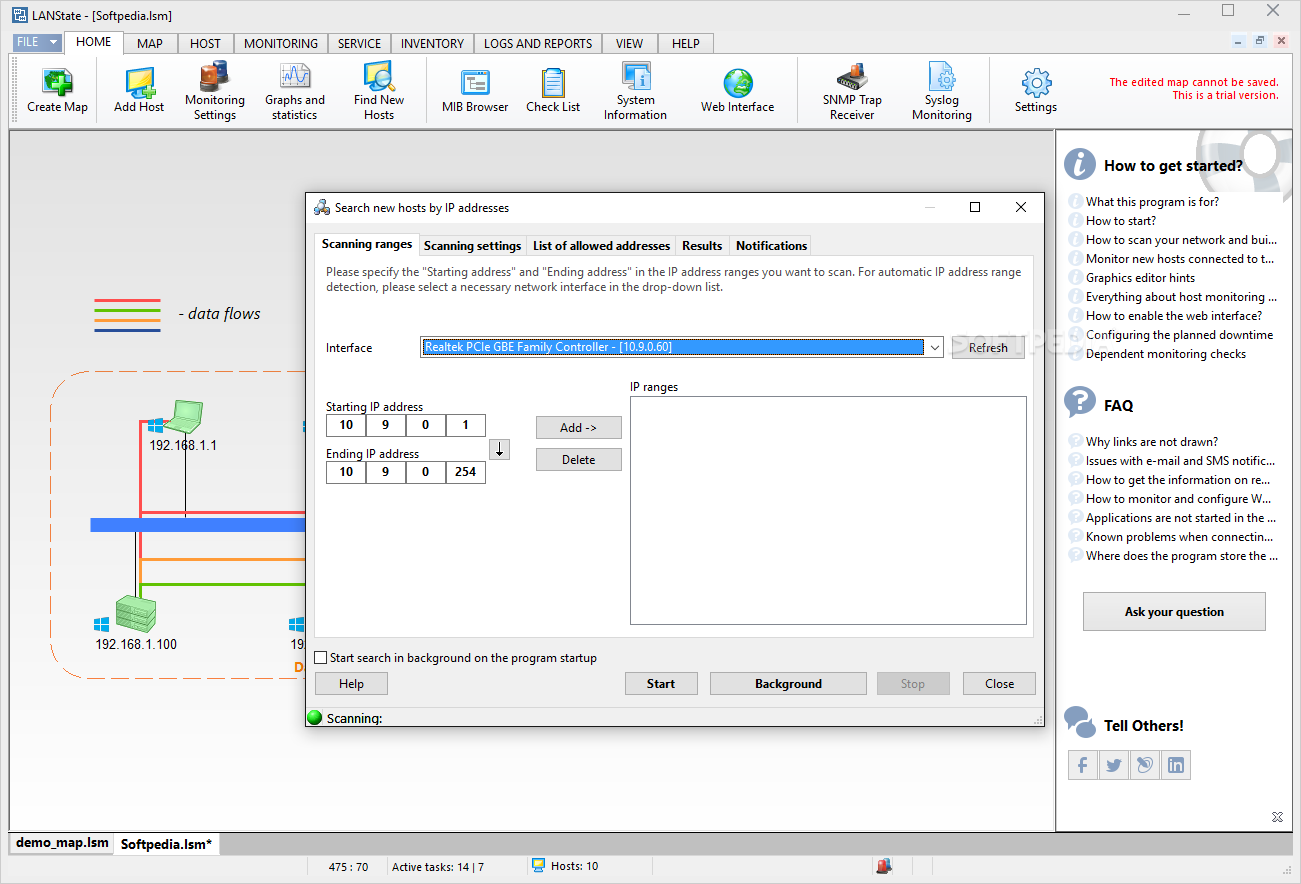Image resolution: width=1301 pixels, height=884 pixels.
Task: Switch to the Scanning settings tab
Action: (472, 245)
